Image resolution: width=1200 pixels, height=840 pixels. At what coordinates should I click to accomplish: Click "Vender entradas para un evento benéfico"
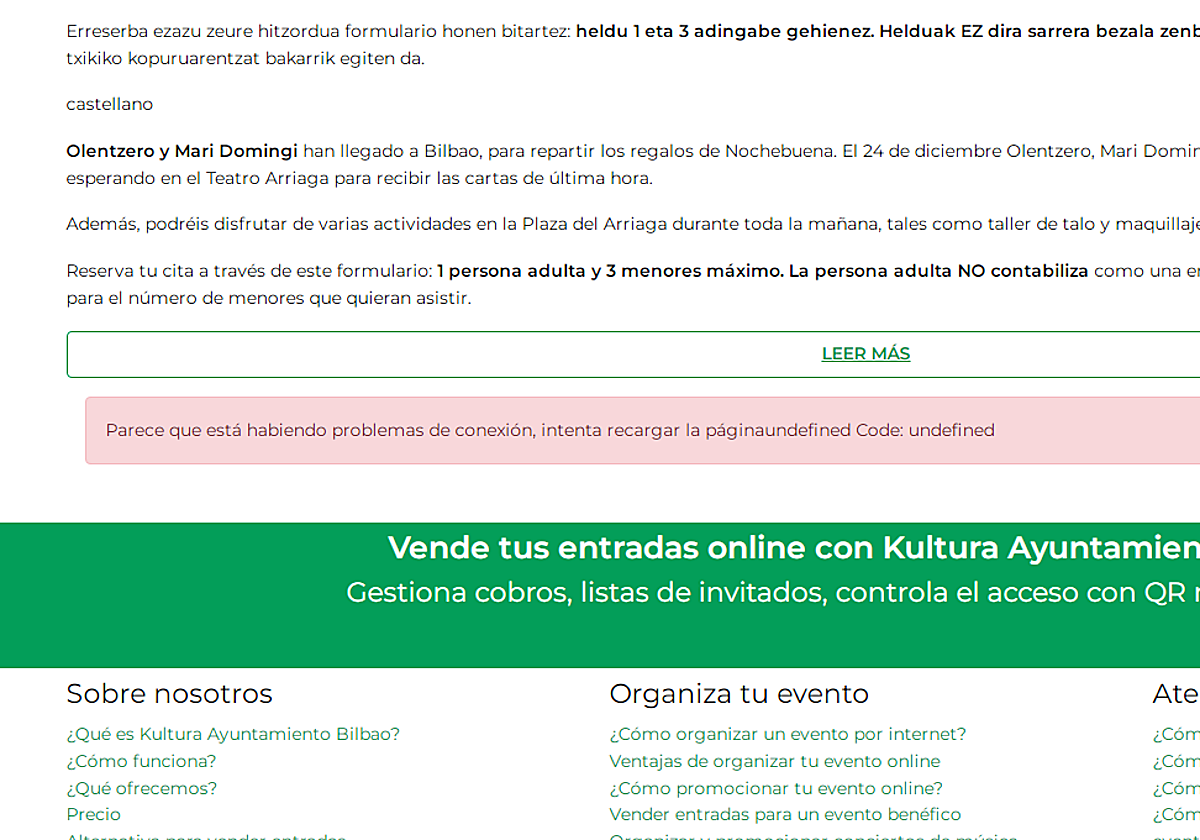pyautogui.click(x=784, y=813)
